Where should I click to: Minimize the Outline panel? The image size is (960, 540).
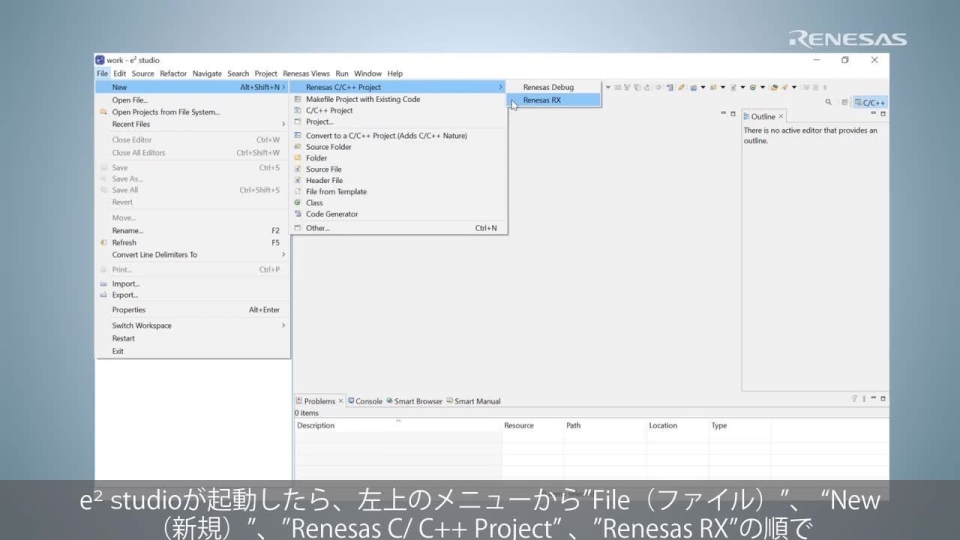coord(873,115)
